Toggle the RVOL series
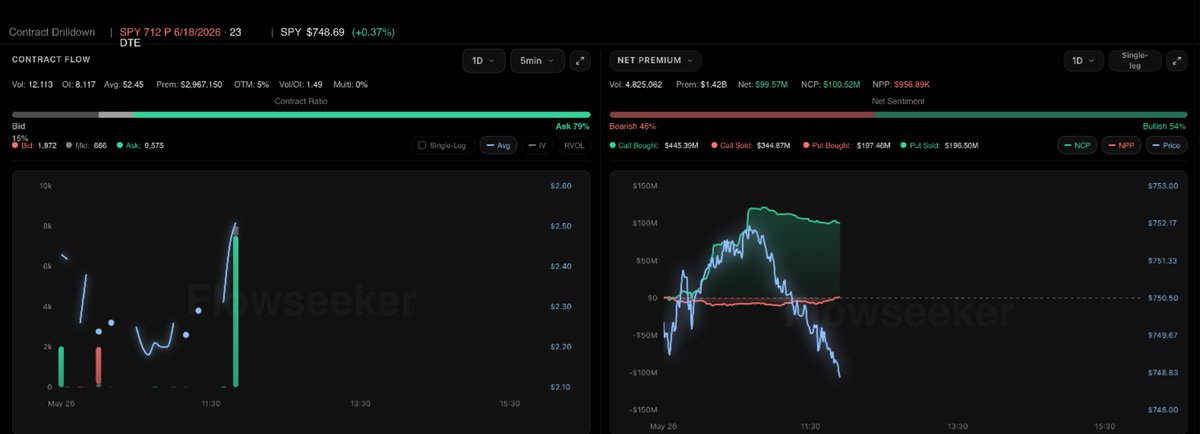Screen dimensions: 1200x434 tap(574, 145)
